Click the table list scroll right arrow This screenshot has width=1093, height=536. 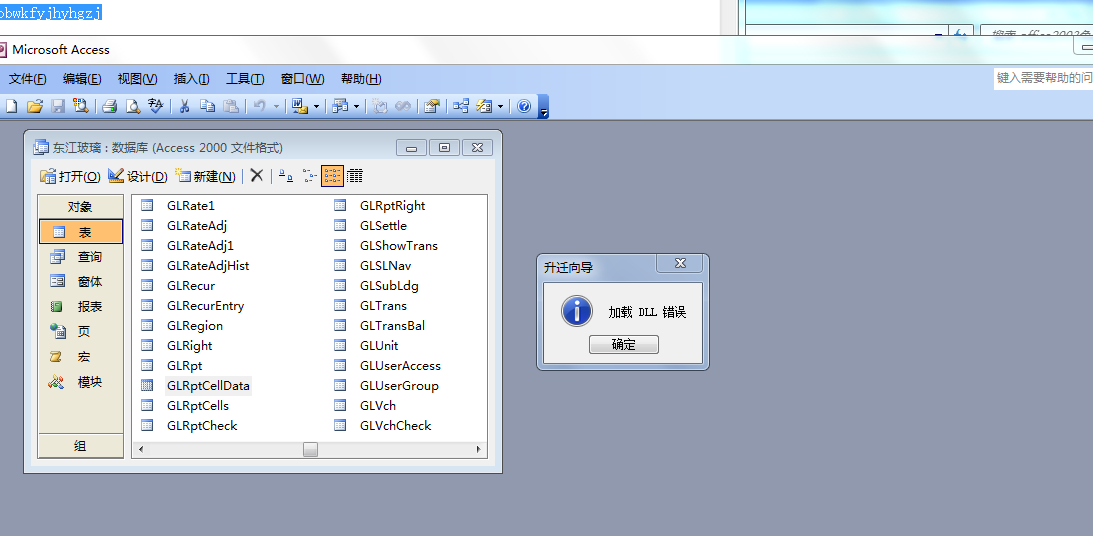pos(479,450)
